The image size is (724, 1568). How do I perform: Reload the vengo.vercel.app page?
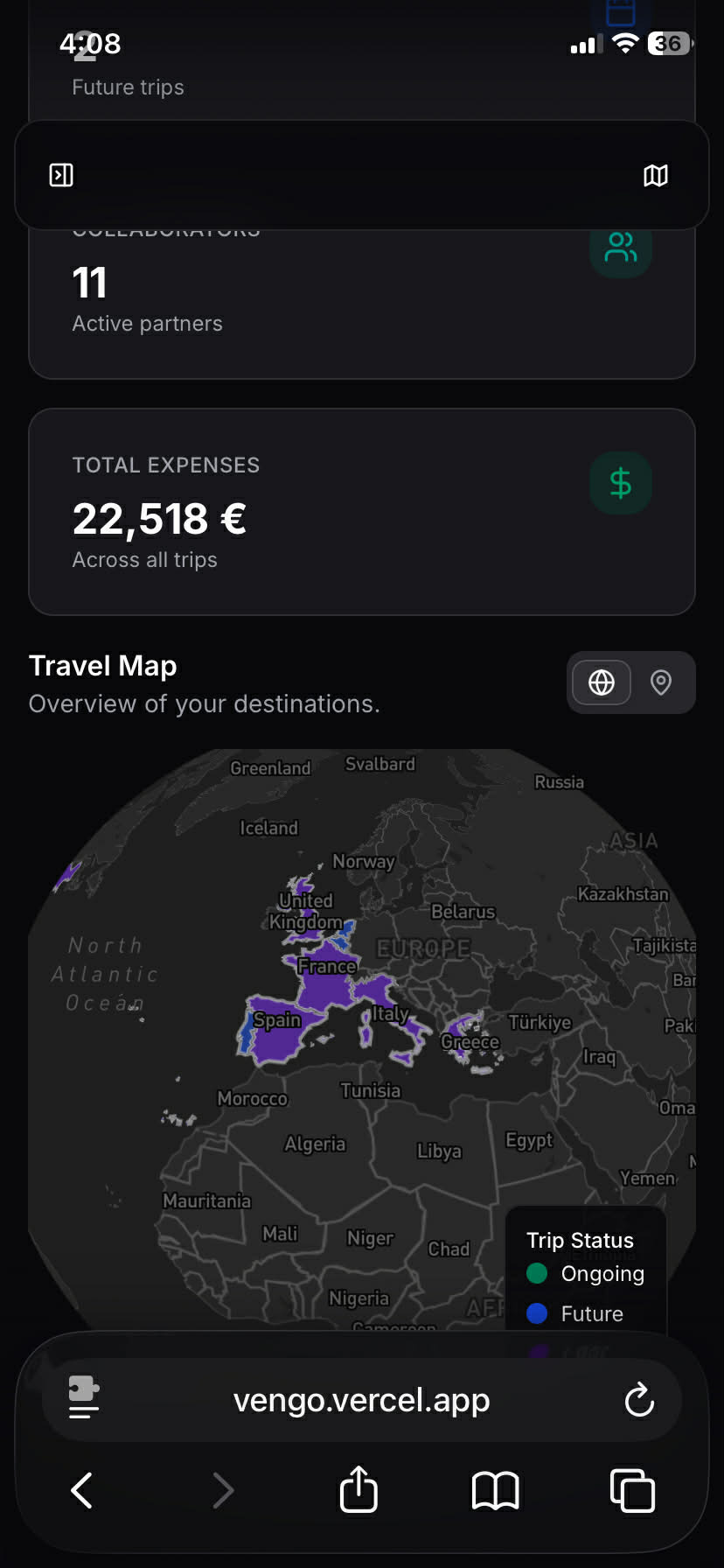click(x=639, y=1400)
